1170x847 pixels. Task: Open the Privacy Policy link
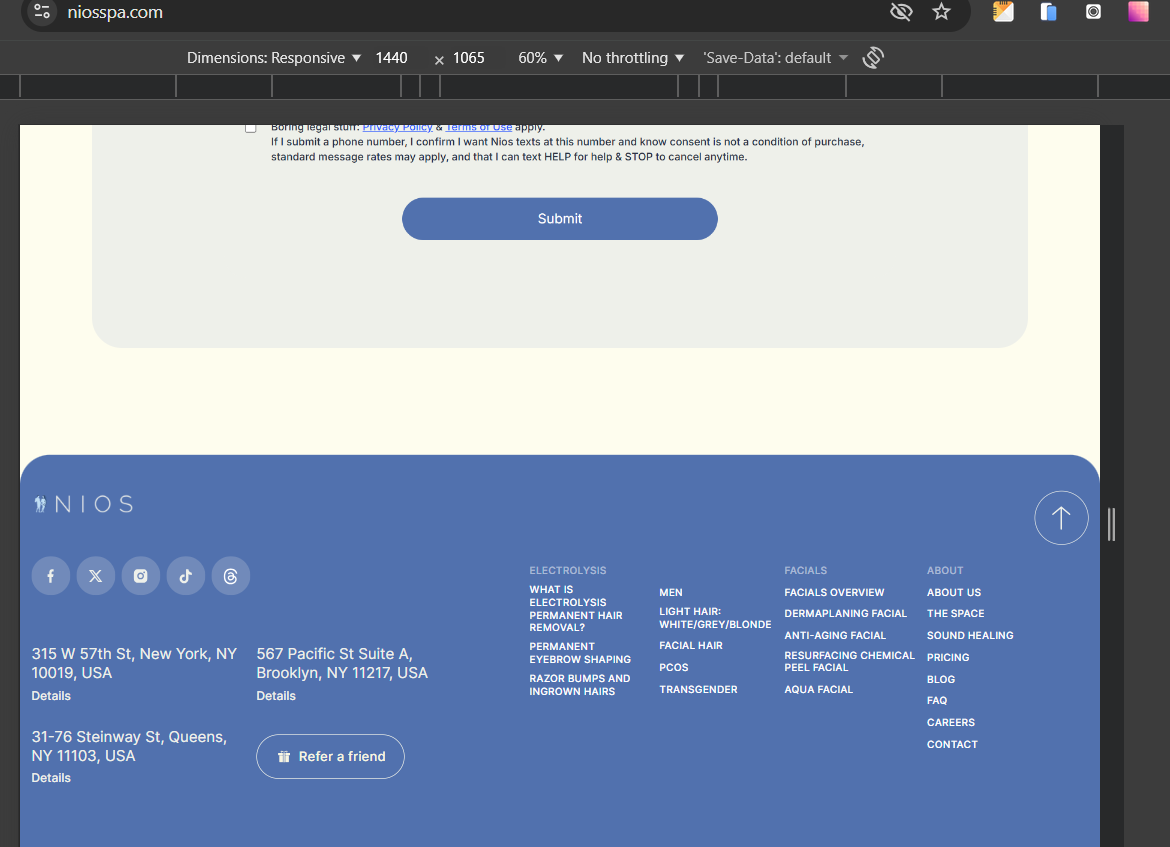click(x=397, y=128)
